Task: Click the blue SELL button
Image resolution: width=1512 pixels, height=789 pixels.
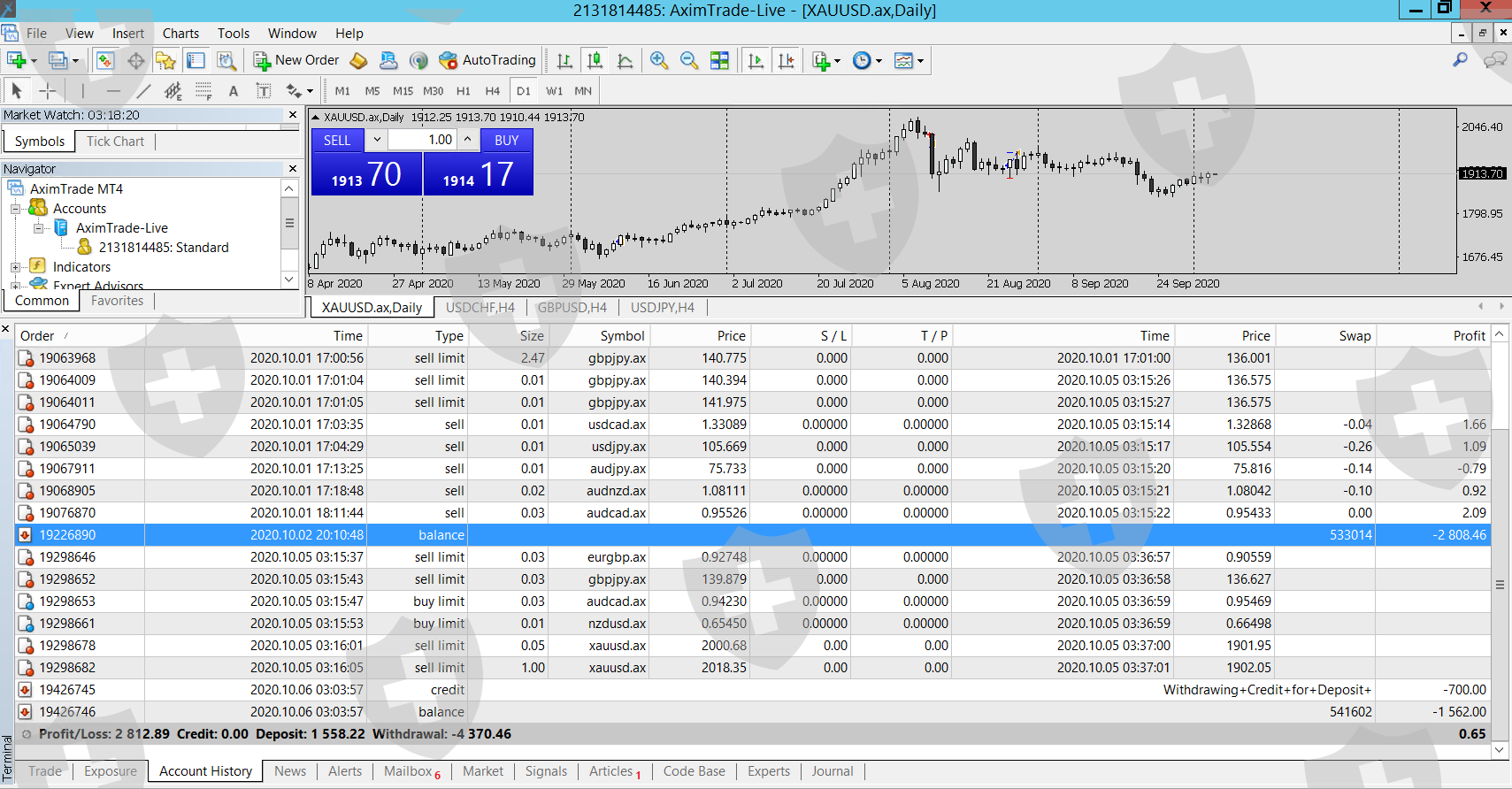Action: (x=337, y=140)
